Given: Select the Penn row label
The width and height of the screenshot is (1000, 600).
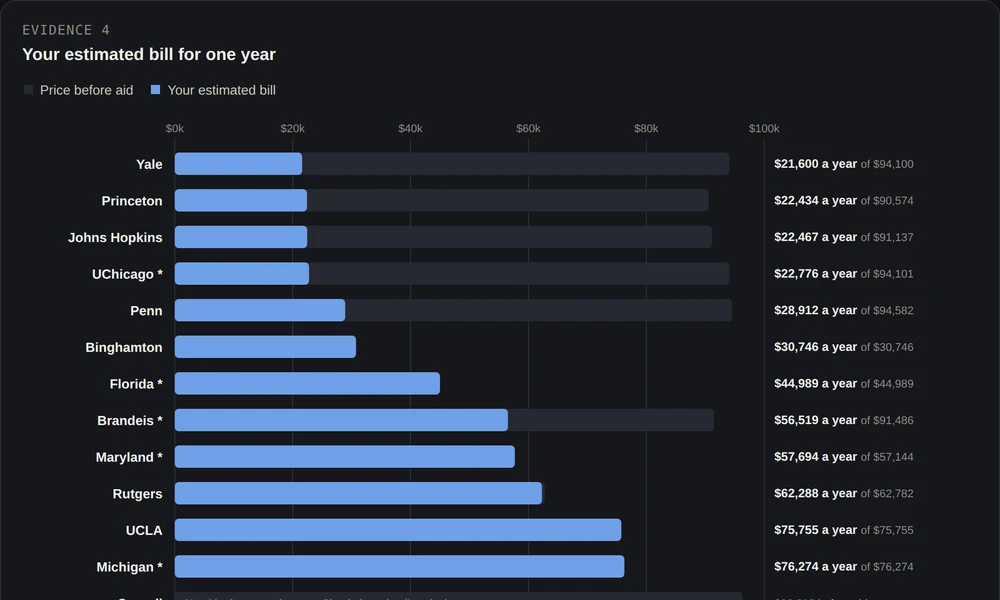Looking at the screenshot, I should pyautogui.click(x=146, y=311).
